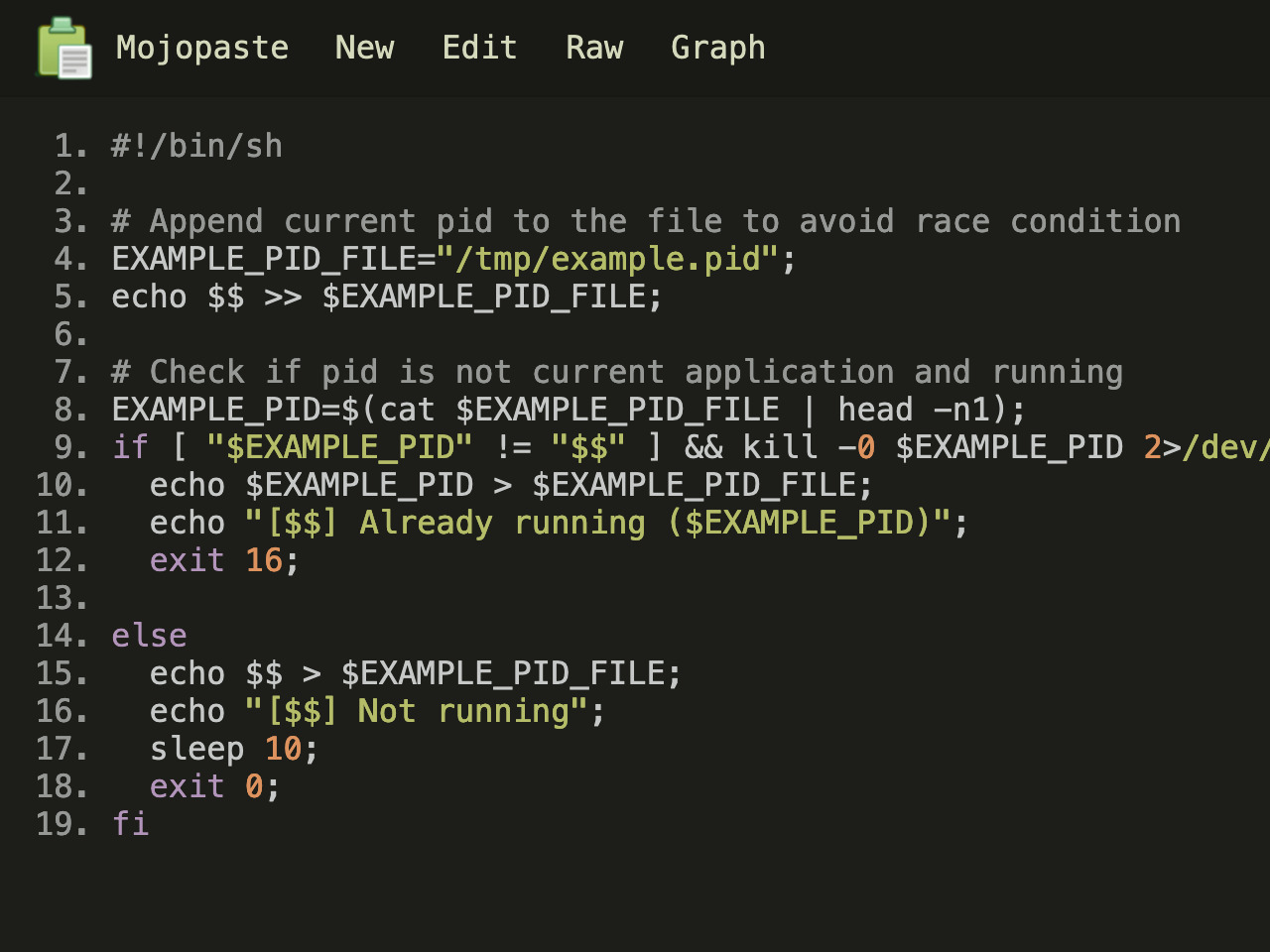Image resolution: width=1270 pixels, height=952 pixels.
Task: Click the comment starting with Check if pid
Action: tap(616, 372)
